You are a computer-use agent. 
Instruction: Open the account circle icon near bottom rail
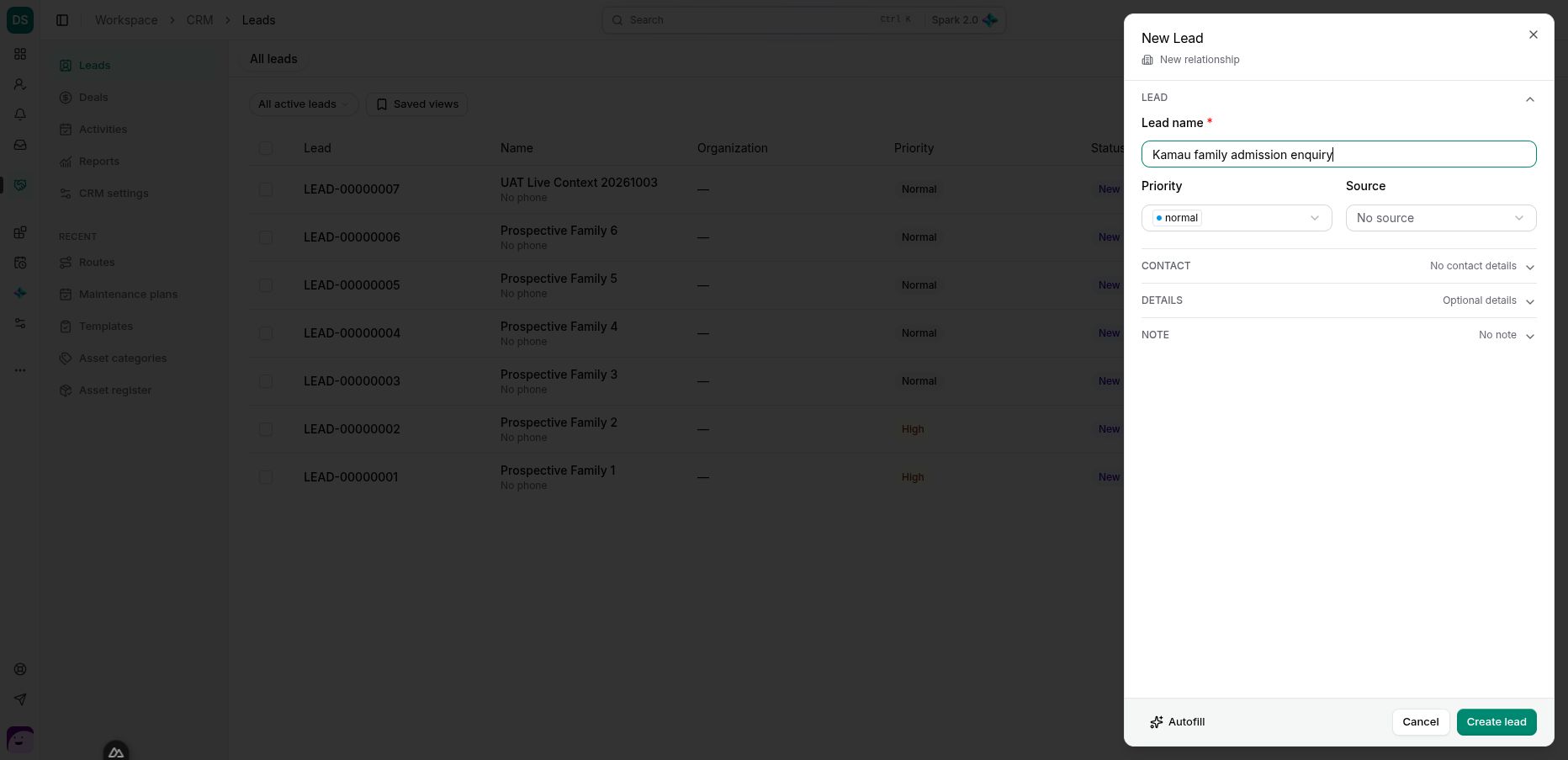pyautogui.click(x=20, y=669)
